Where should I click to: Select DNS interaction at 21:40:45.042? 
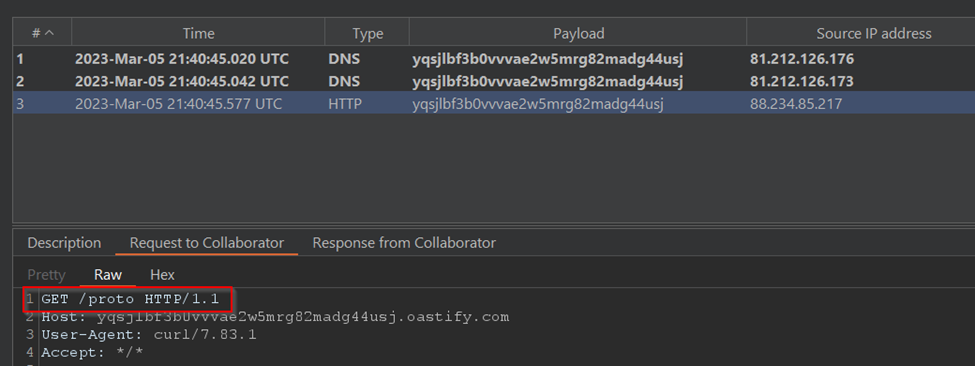click(x=494, y=81)
